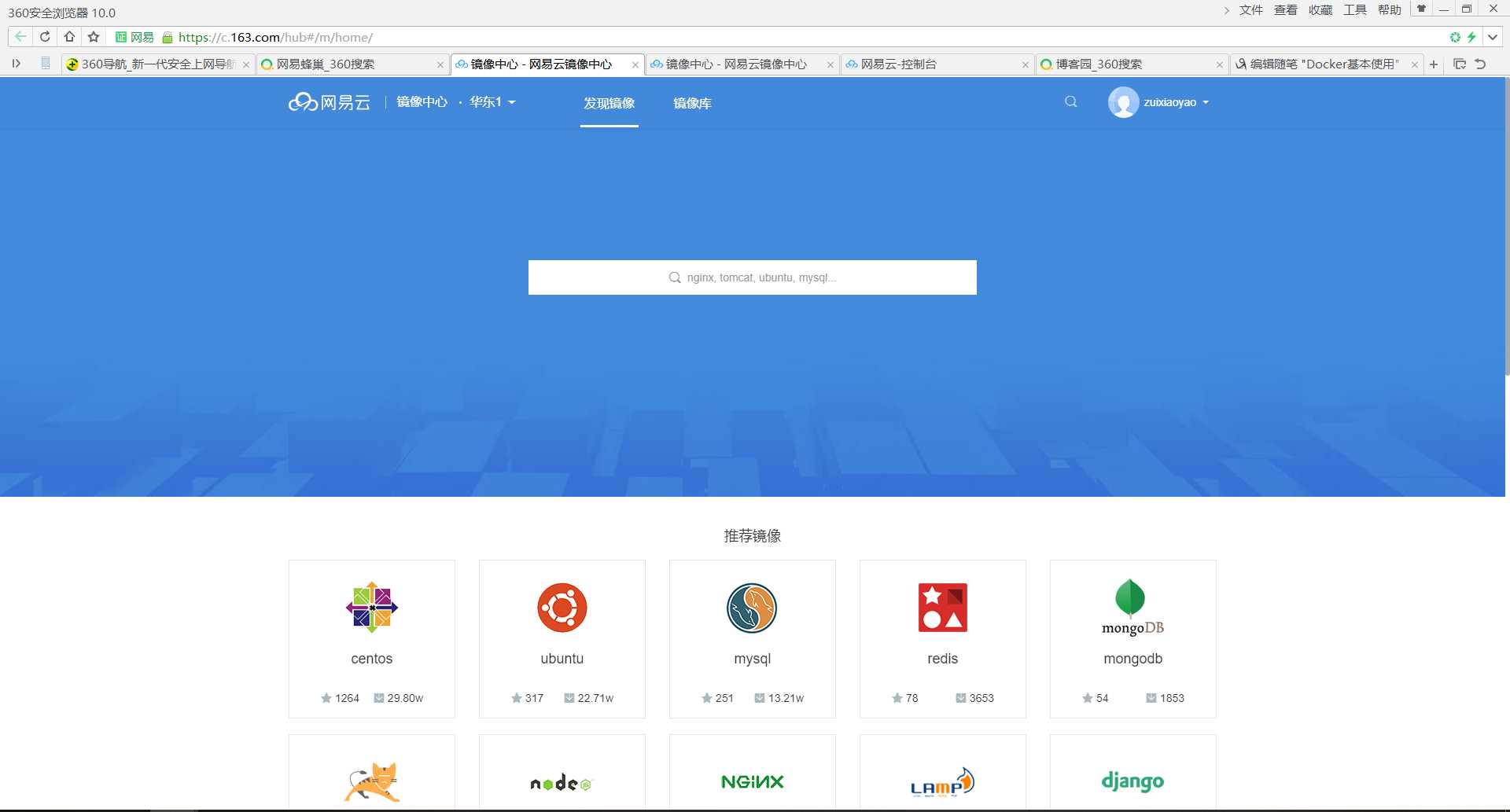
Task: Switch to 网易蜂巢_360搜索 browser tab
Action: pos(352,64)
